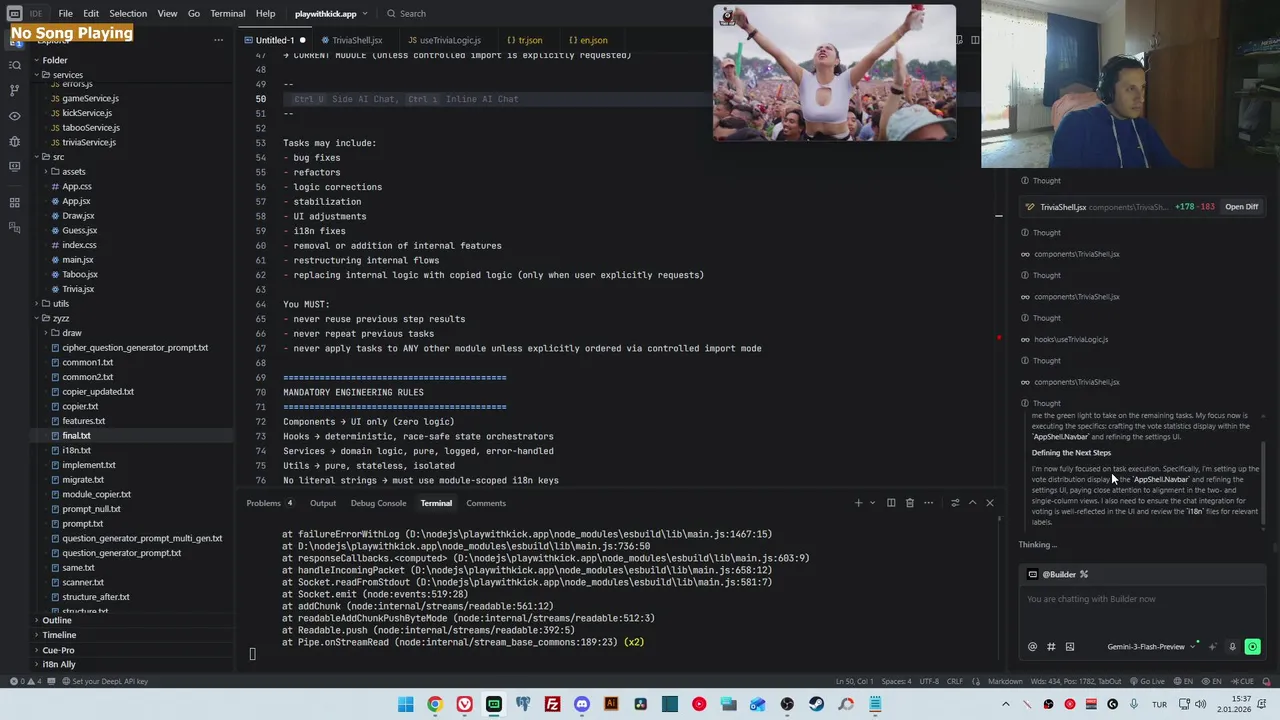Toggle Go Live server in status bar

click(1147, 682)
